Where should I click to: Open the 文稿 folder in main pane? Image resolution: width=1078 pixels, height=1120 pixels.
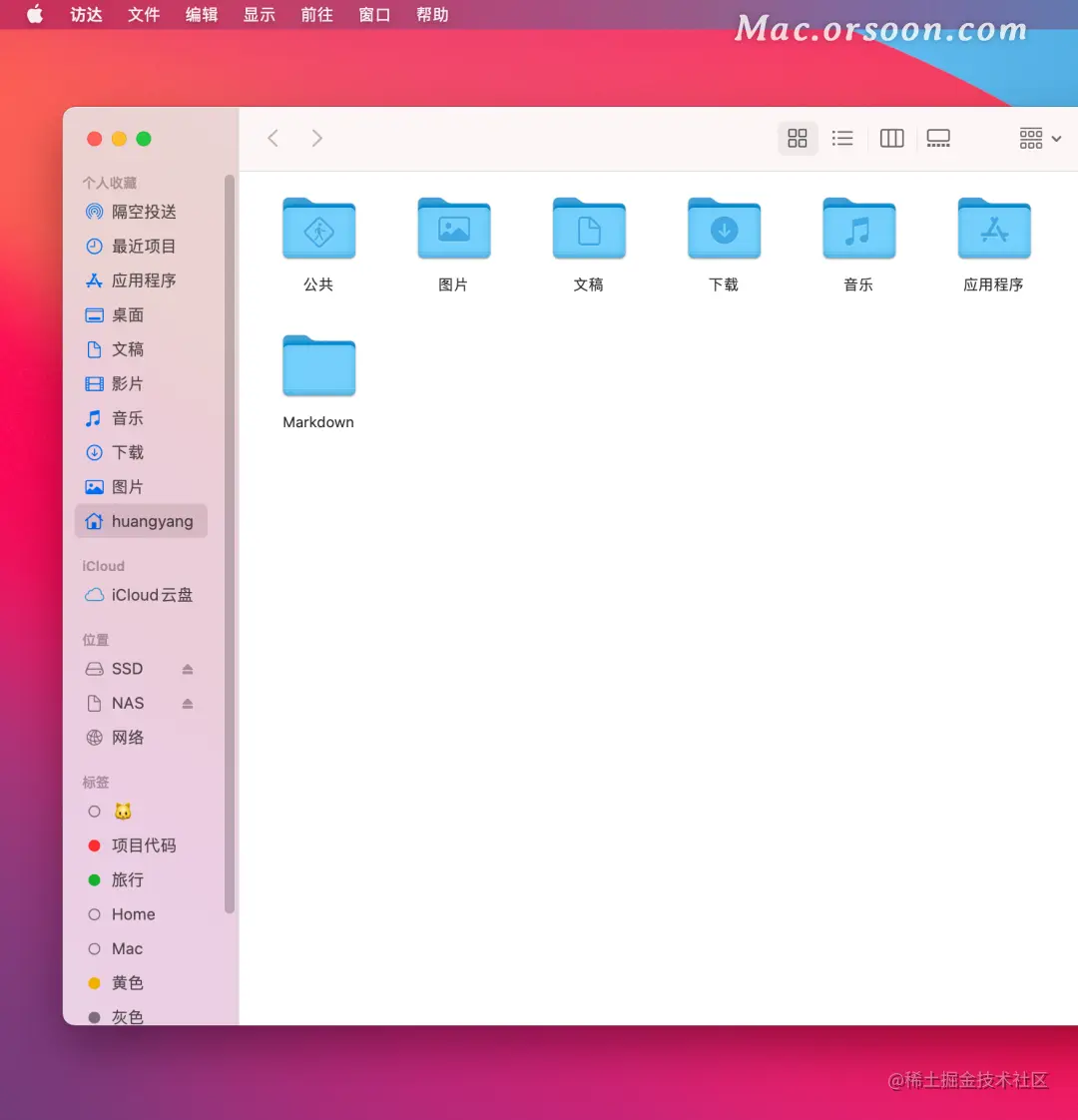pos(589,245)
